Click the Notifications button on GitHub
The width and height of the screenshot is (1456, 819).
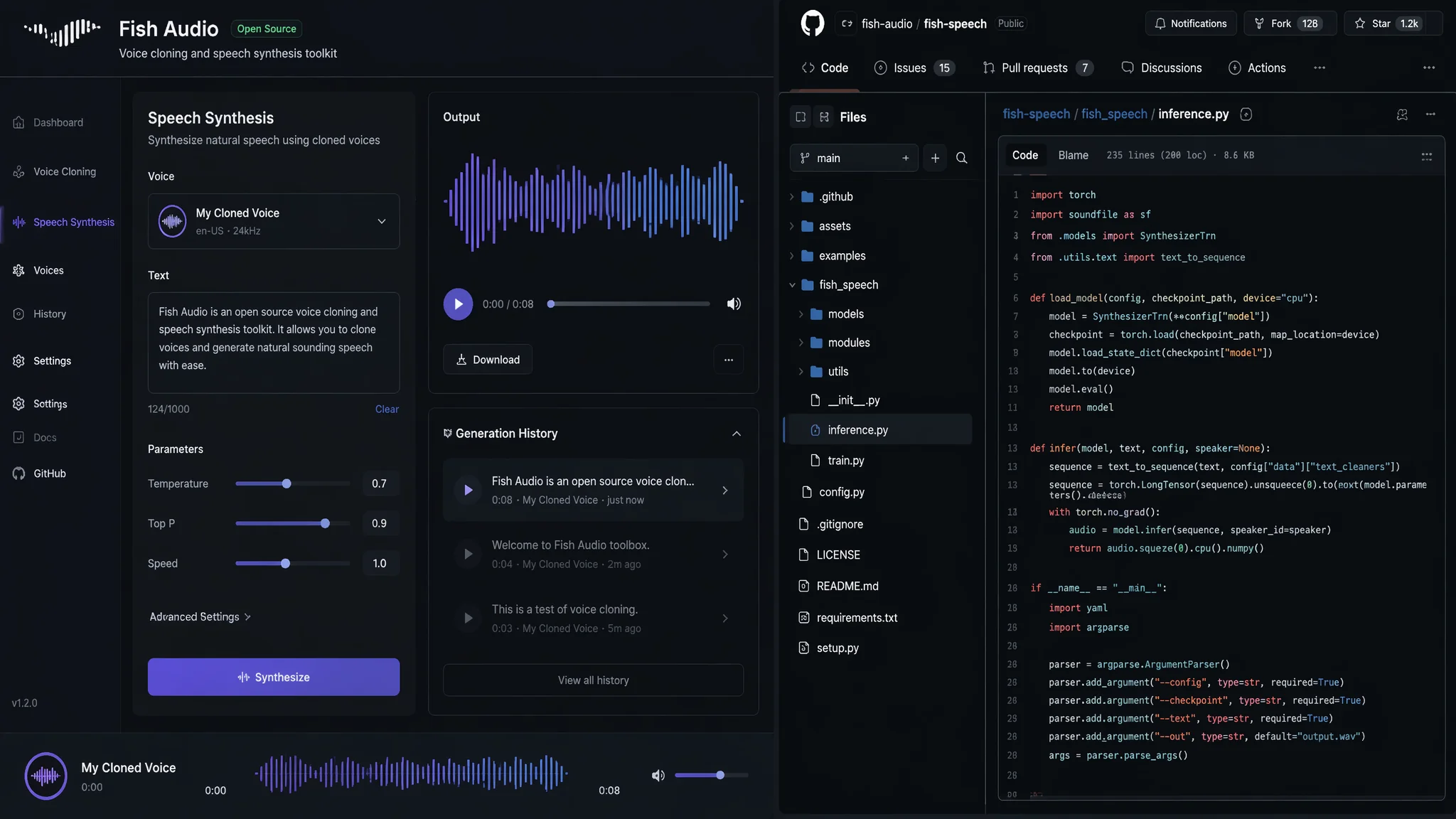pos(1191,23)
